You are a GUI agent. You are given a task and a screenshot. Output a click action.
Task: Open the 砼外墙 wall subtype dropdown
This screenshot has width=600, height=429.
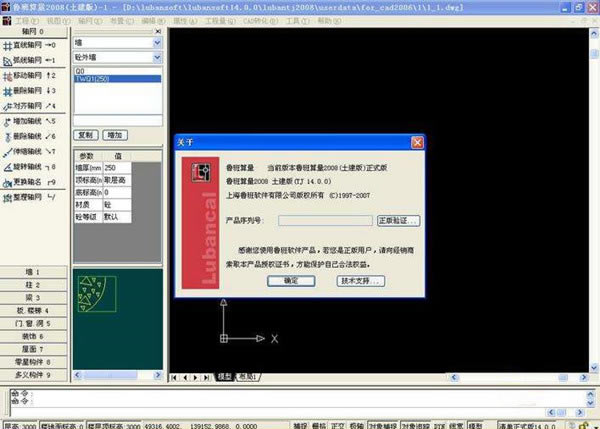[x=157, y=58]
